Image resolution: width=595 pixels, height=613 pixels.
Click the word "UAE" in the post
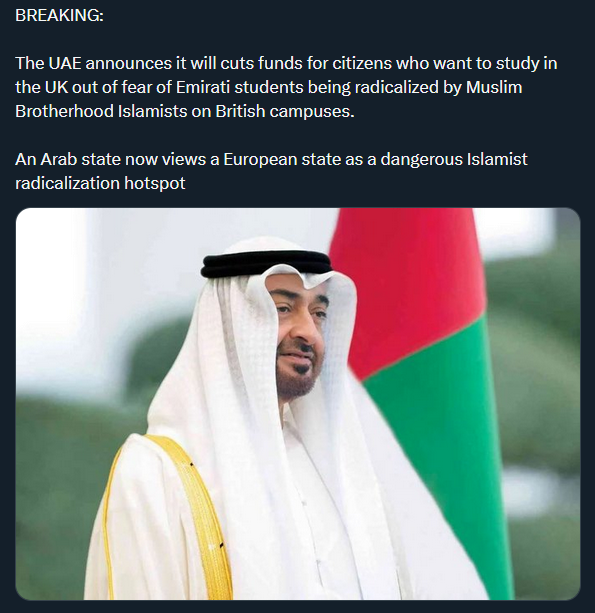pos(65,63)
